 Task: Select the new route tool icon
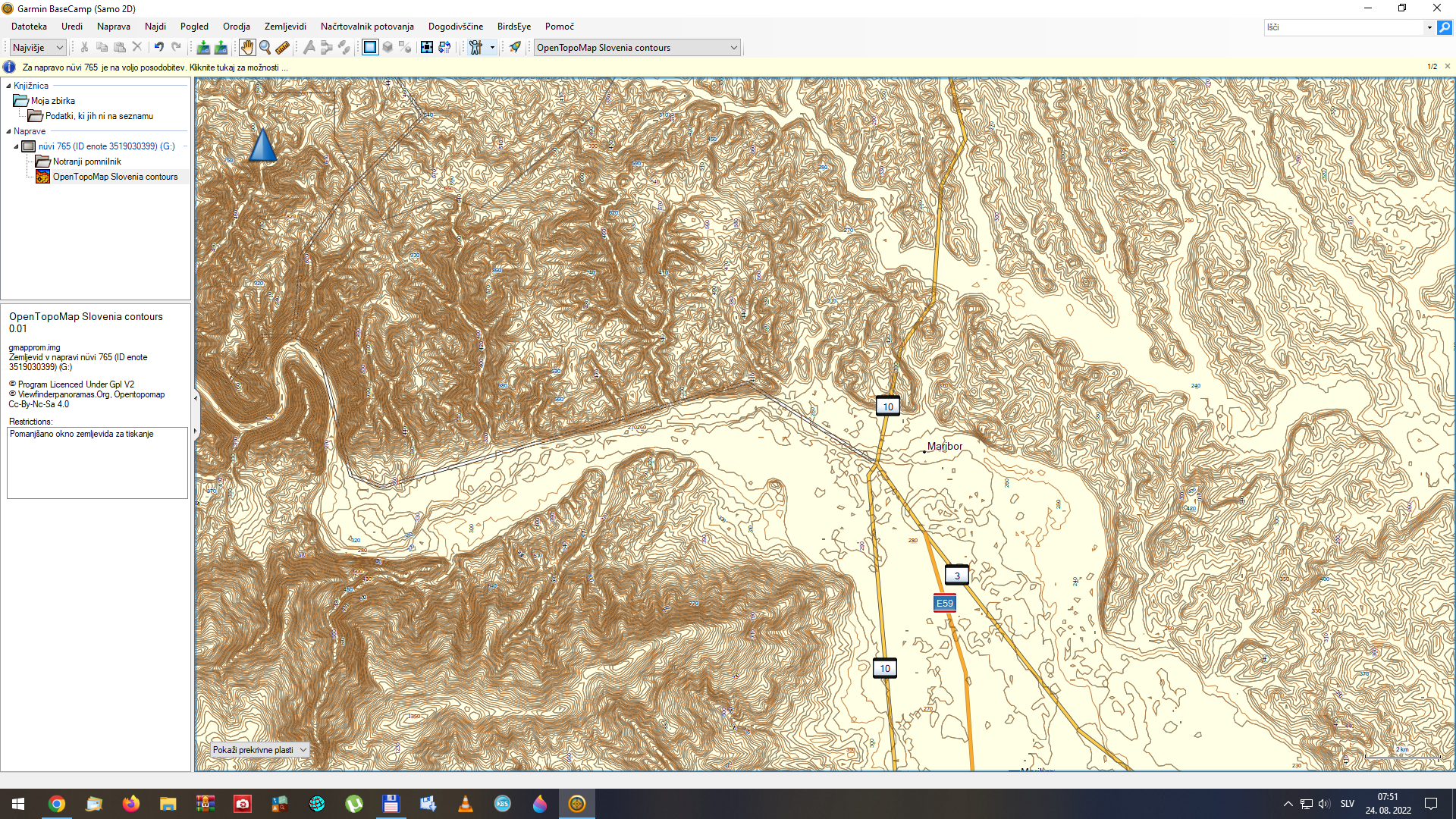tap(309, 47)
